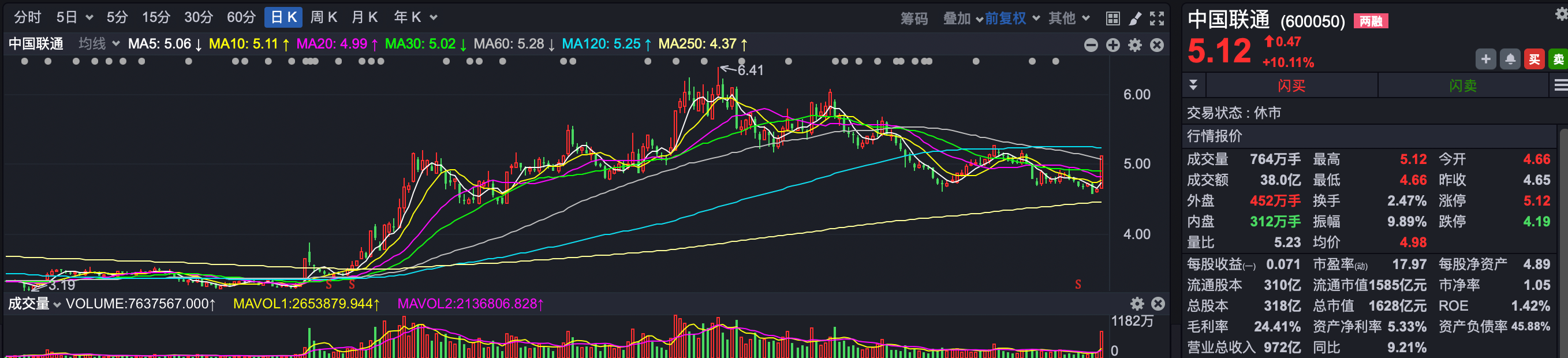Set a price alert with the bell icon
This screenshot has width=1568, height=358.
coord(1510,59)
